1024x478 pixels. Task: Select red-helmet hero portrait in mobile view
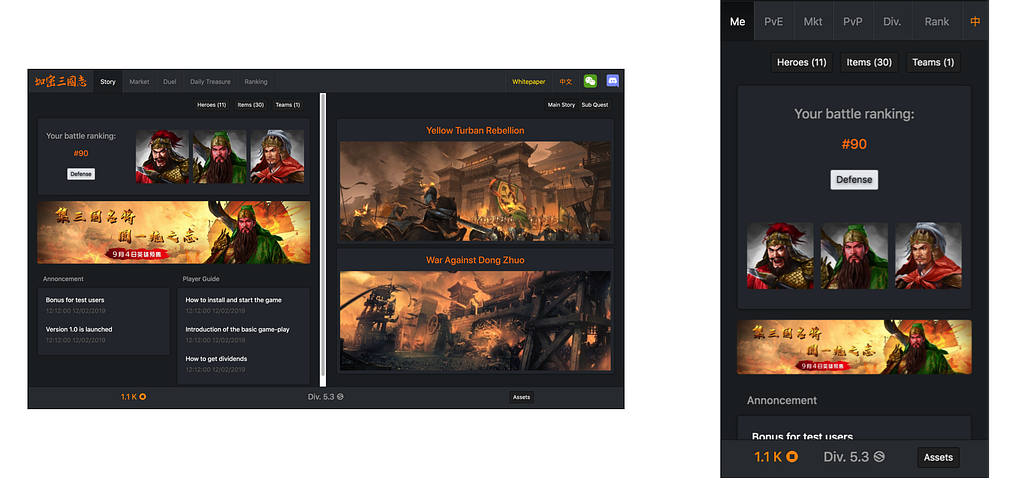coord(780,256)
